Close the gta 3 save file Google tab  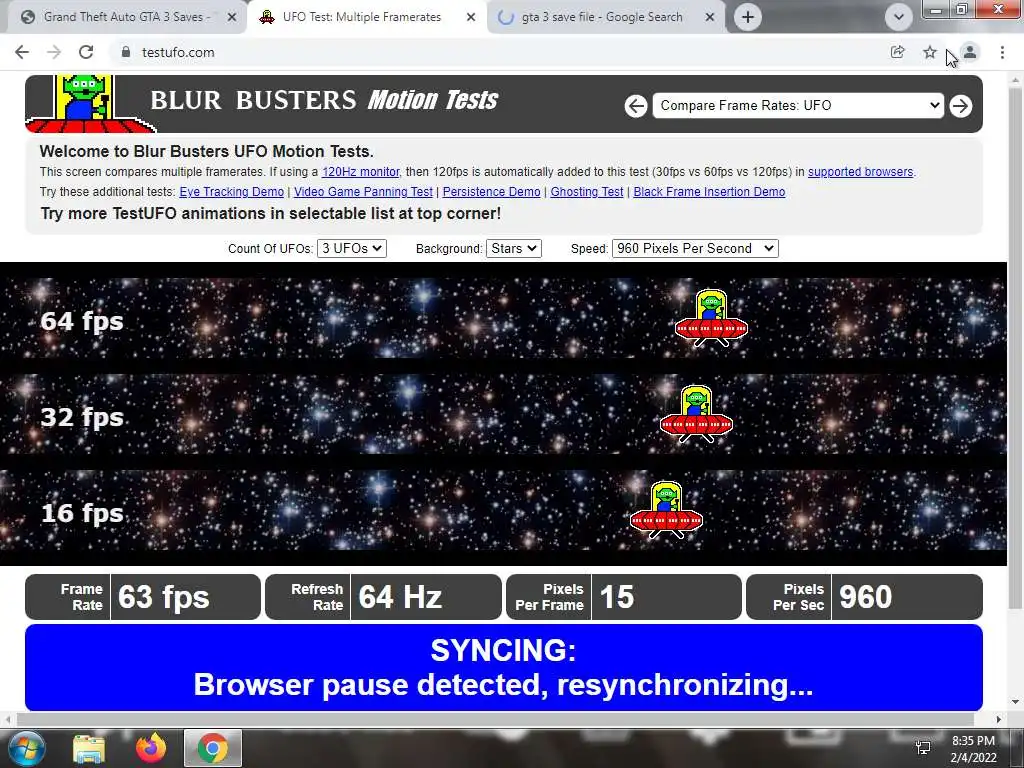[710, 17]
